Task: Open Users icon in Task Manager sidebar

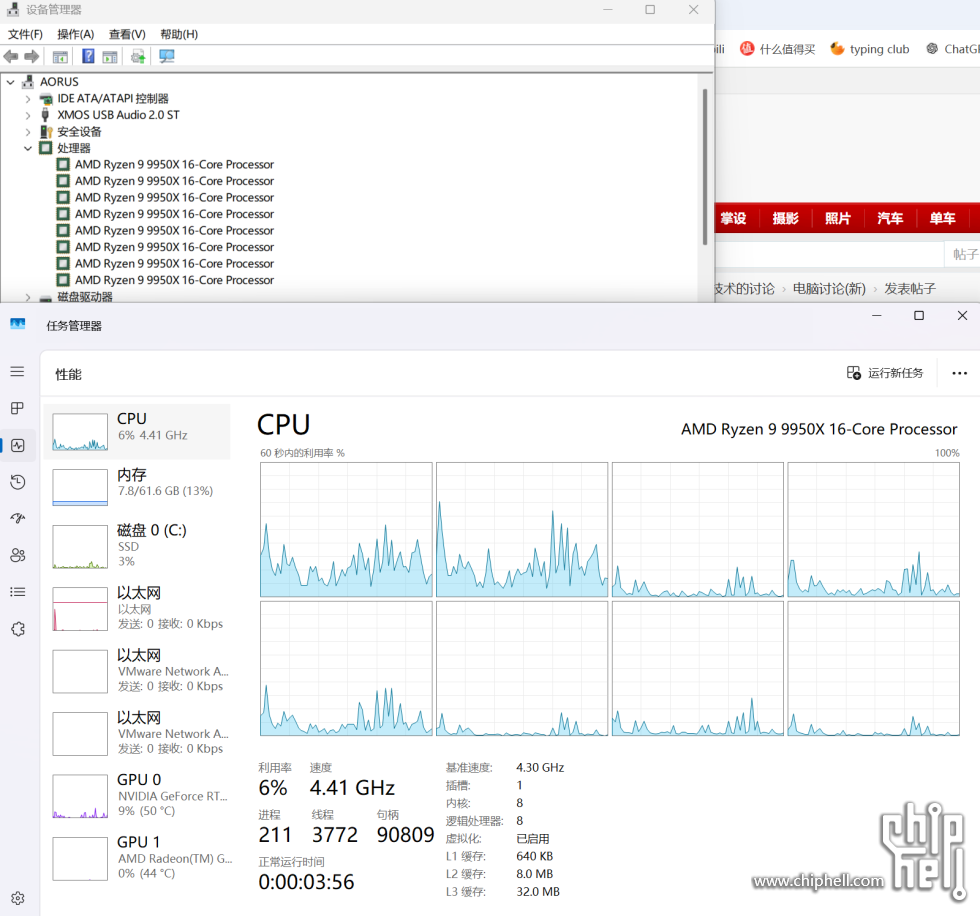Action: coord(18,555)
